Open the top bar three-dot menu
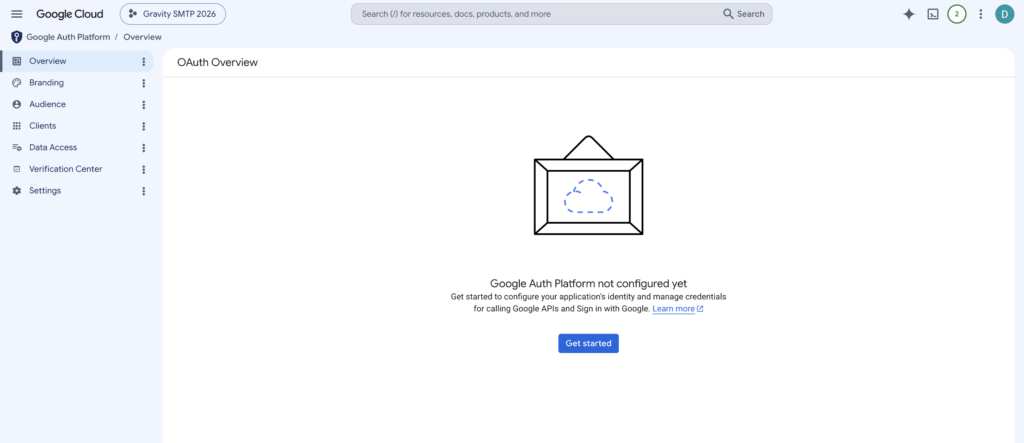1024x443 pixels. [980, 14]
